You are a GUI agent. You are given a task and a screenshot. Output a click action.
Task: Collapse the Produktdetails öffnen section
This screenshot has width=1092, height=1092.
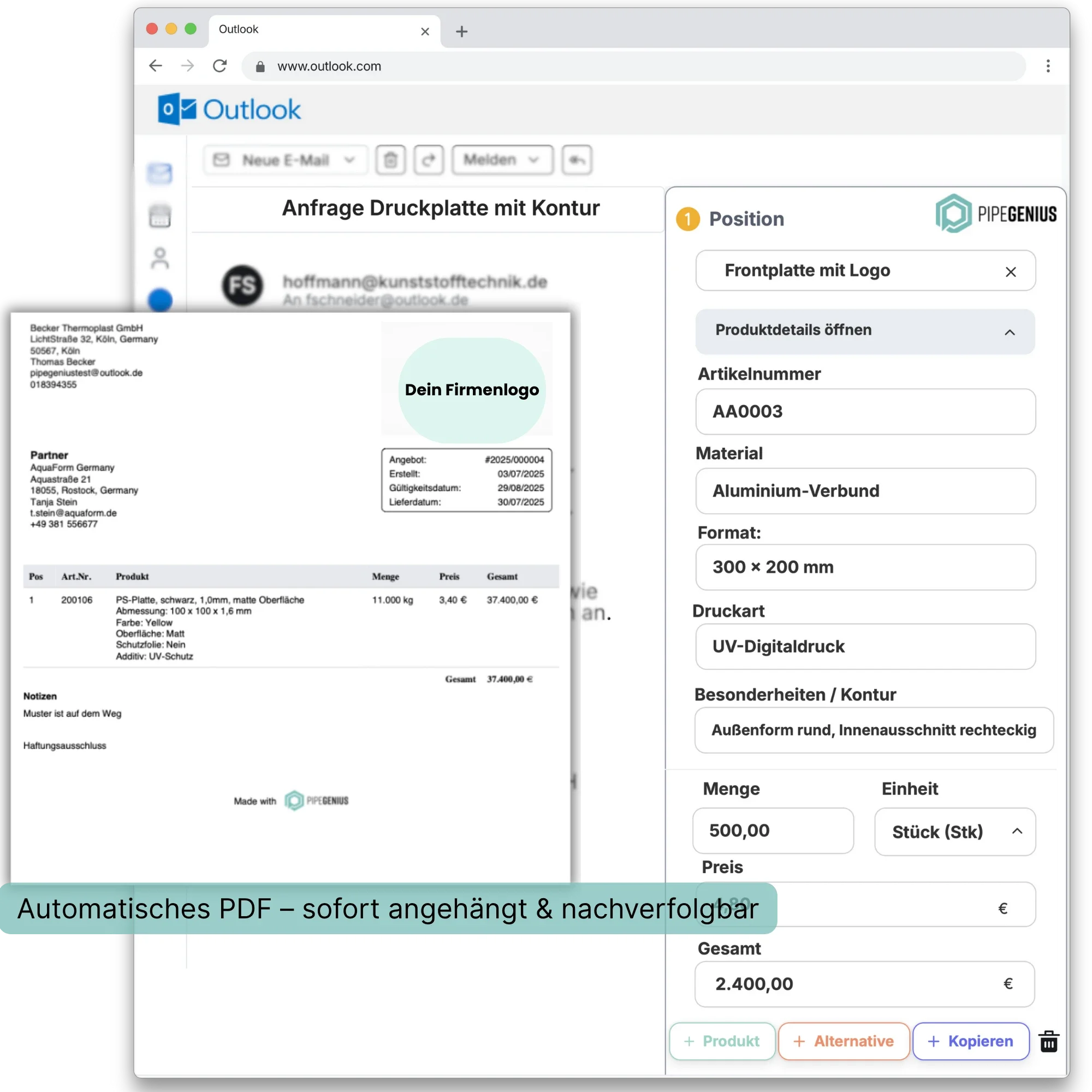click(x=1010, y=333)
